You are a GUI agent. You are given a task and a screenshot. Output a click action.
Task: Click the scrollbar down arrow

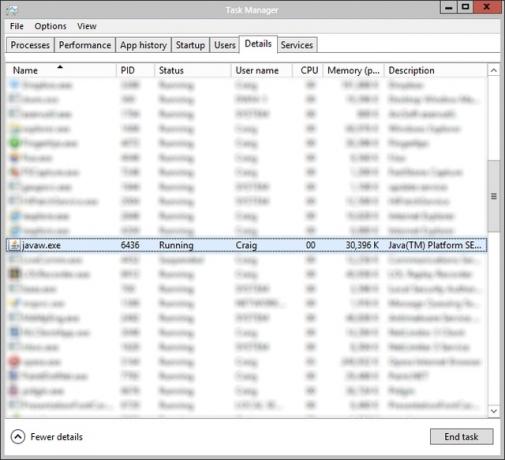tap(494, 411)
